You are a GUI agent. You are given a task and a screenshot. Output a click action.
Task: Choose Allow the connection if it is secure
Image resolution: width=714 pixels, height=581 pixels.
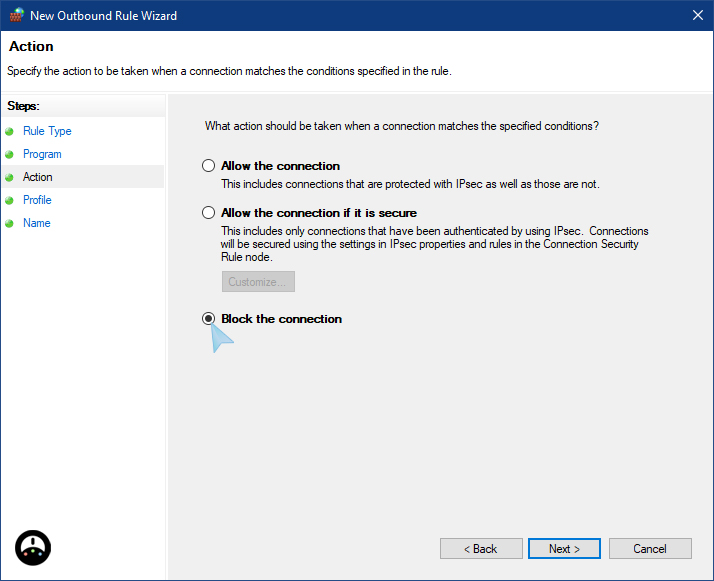[209, 213]
